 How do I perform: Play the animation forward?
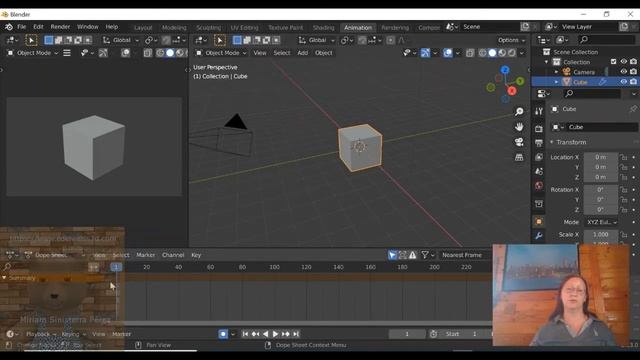[275, 334]
